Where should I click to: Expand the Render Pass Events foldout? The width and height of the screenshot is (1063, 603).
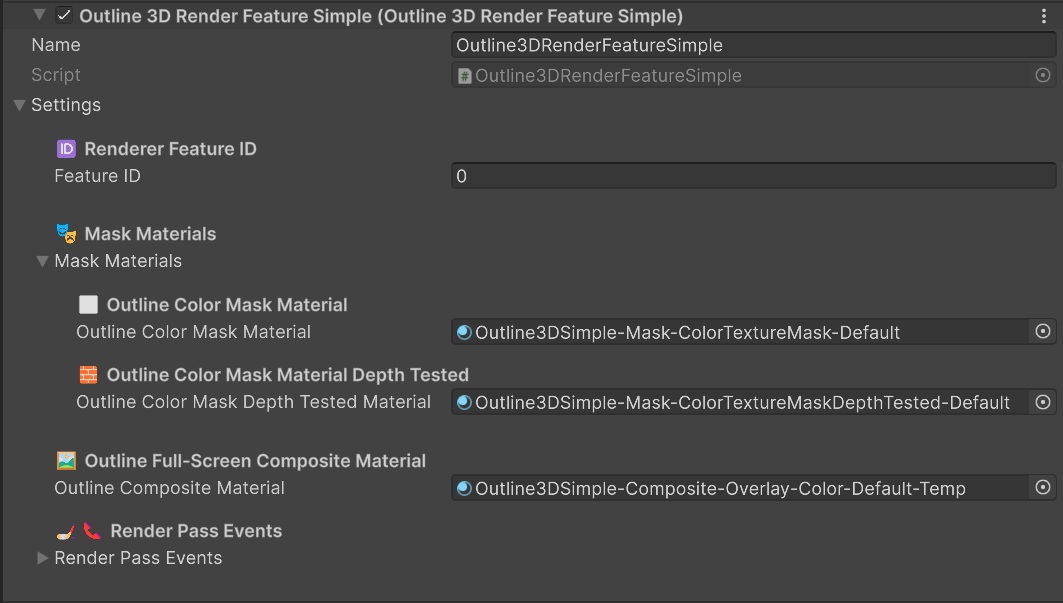click(42, 558)
